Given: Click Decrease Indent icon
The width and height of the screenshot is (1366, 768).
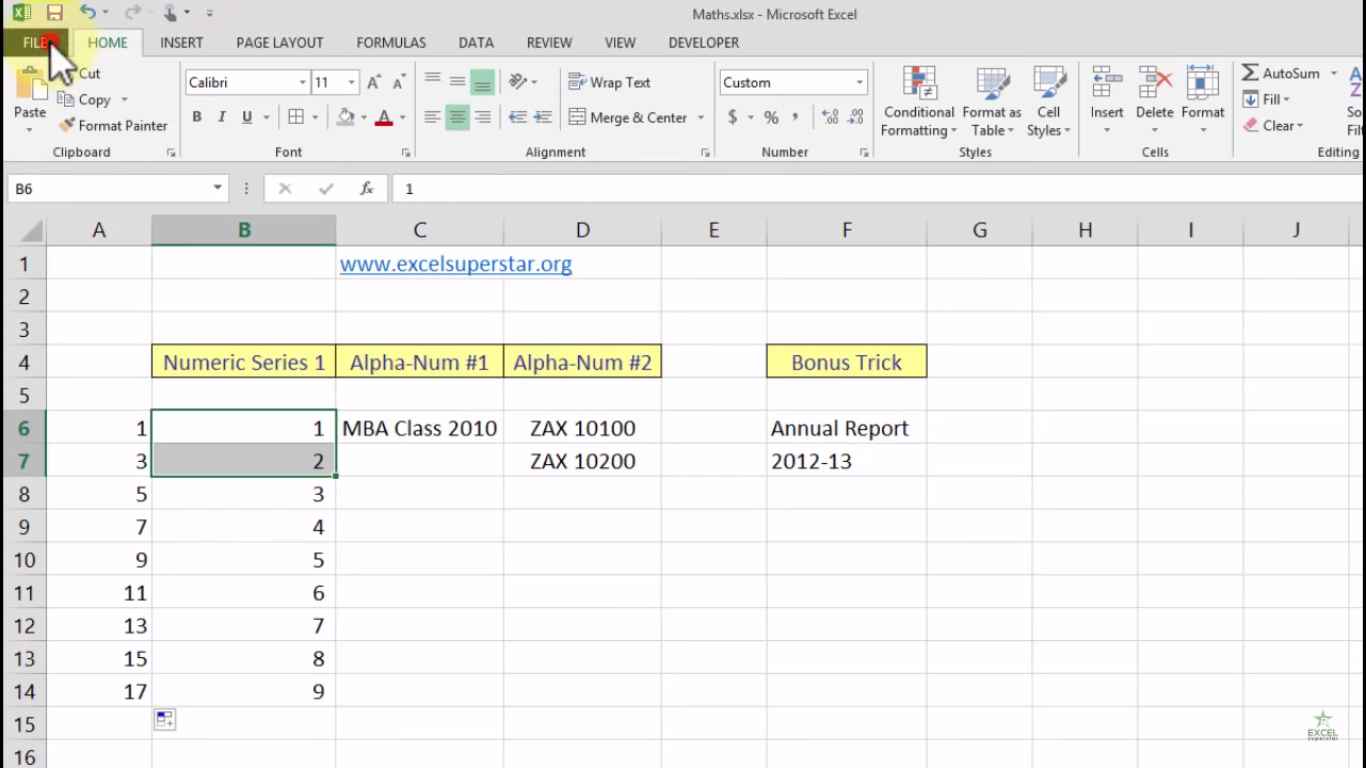Looking at the screenshot, I should tap(517, 117).
